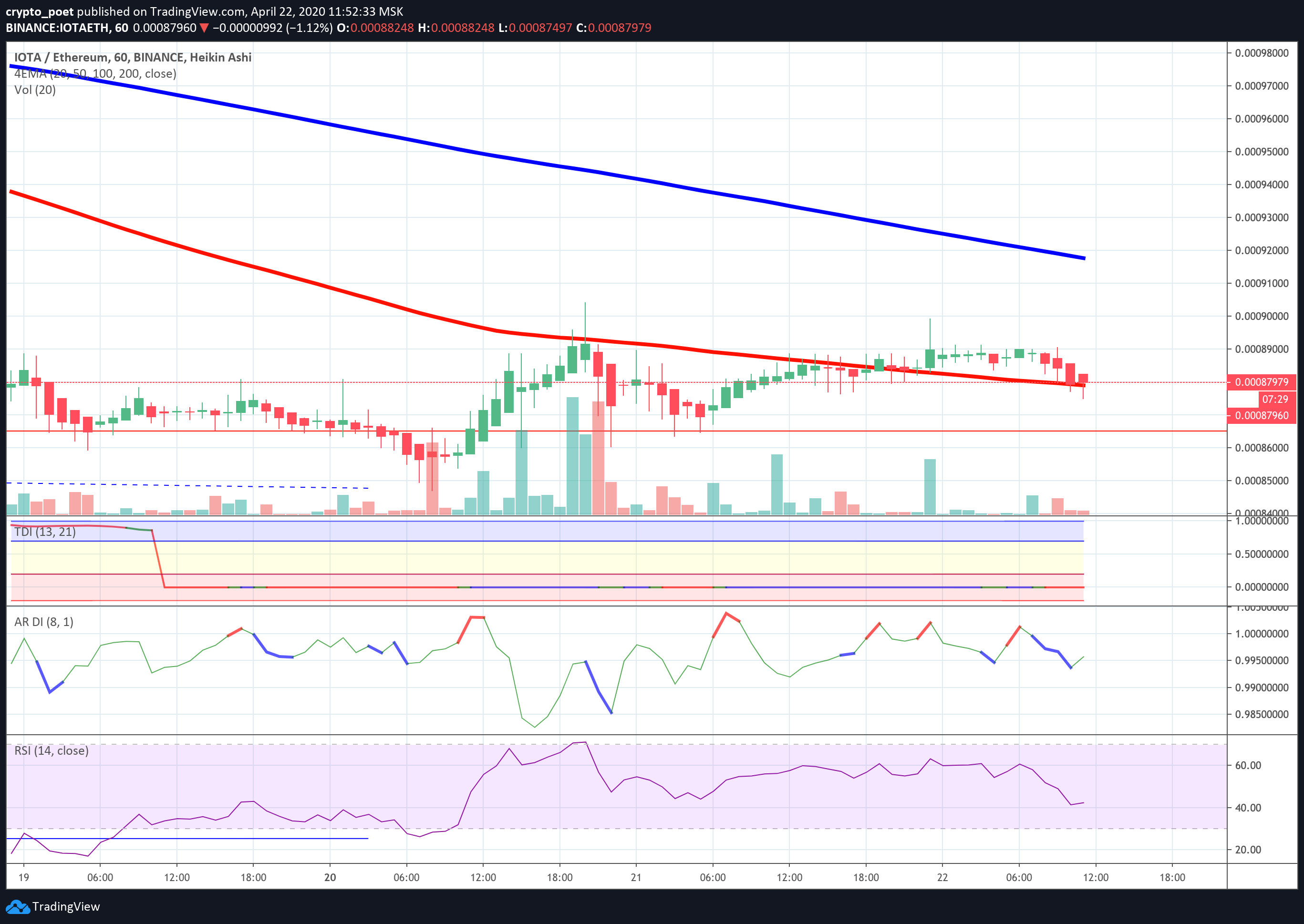Click the tallest teal volume bar
Viewport: 1304px width, 924px height.
(573, 456)
